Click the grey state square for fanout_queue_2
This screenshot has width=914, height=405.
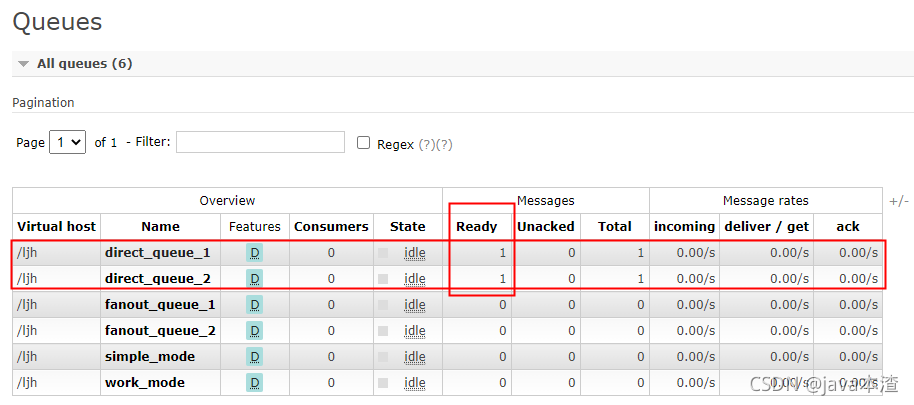tap(383, 330)
